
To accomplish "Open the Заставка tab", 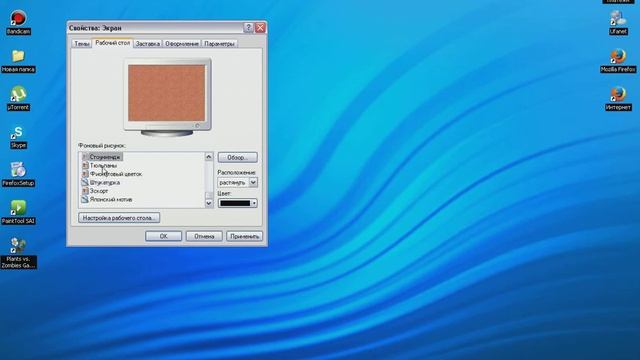I will click(x=147, y=44).
